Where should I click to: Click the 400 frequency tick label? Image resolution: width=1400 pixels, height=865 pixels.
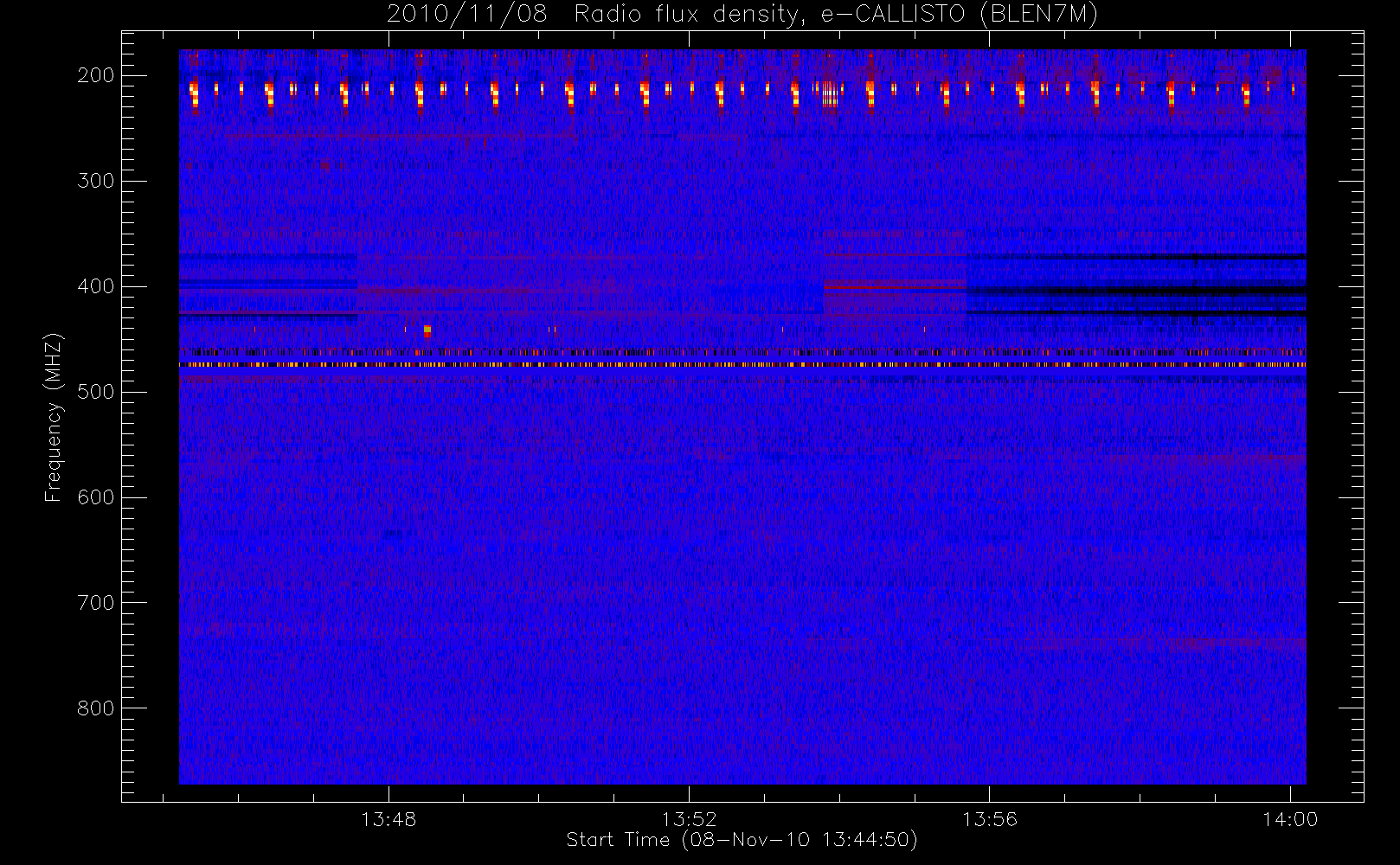pyautogui.click(x=96, y=286)
